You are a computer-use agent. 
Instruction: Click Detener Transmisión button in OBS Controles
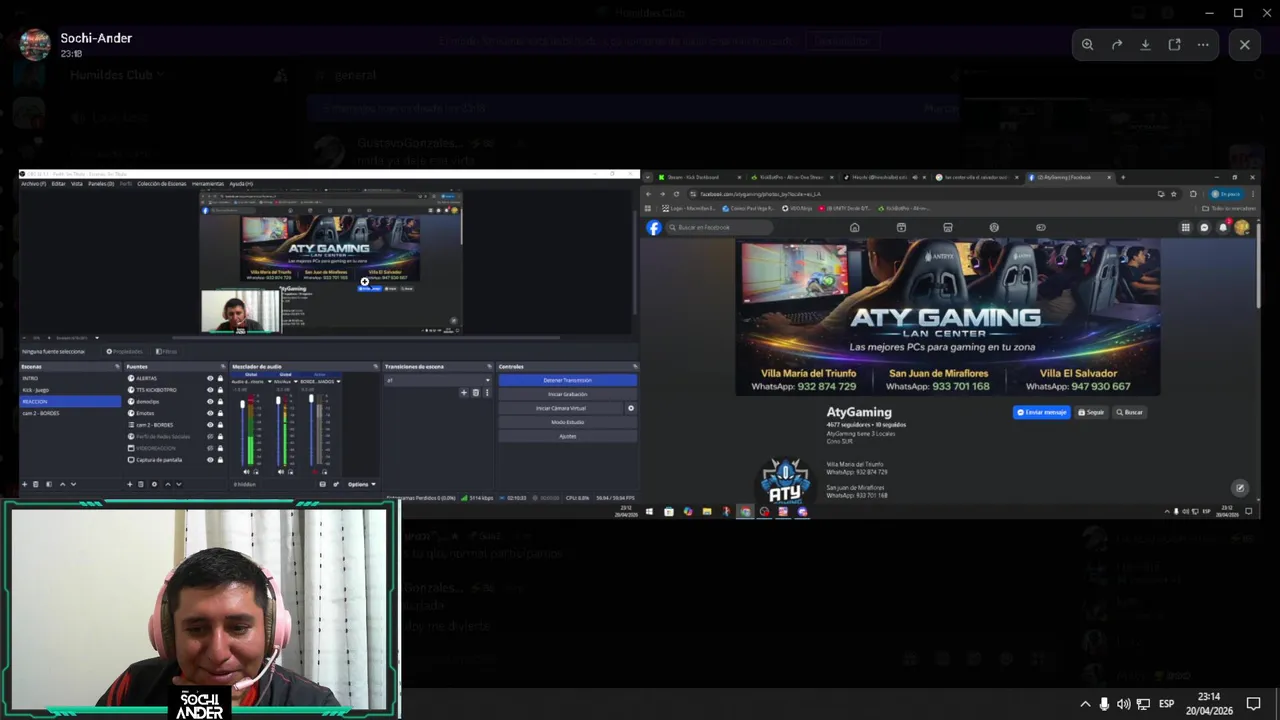click(567, 380)
